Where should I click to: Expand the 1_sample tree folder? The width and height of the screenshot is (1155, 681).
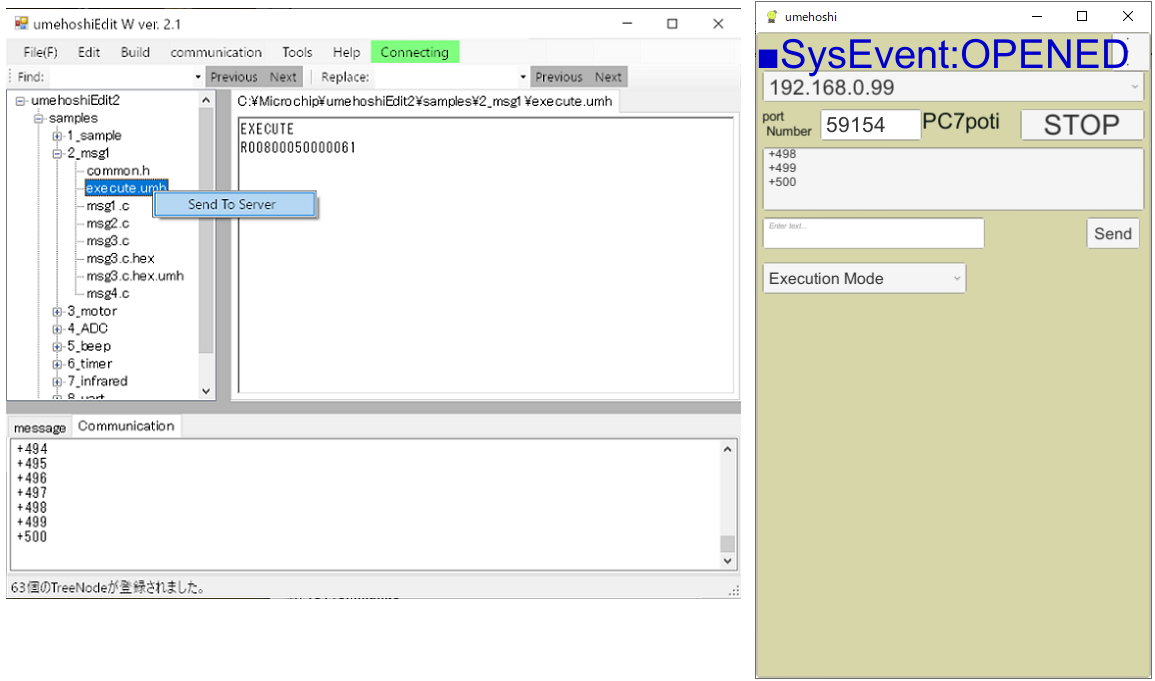click(x=57, y=136)
